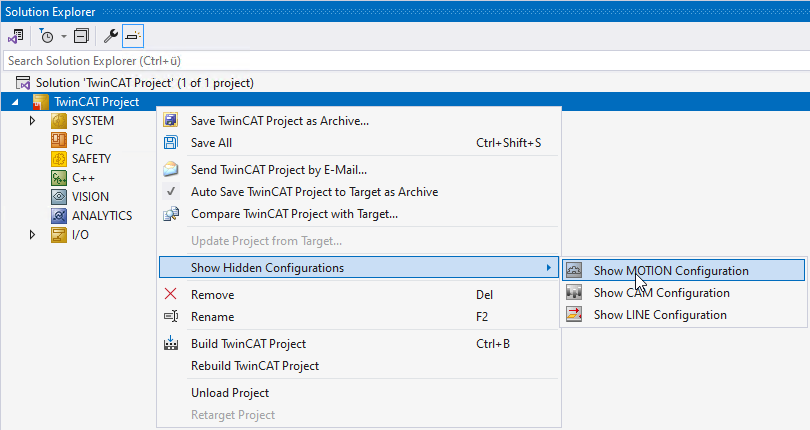Image resolution: width=810 pixels, height=430 pixels.
Task: Expand the SYSTEM node
Action: click(x=32, y=121)
